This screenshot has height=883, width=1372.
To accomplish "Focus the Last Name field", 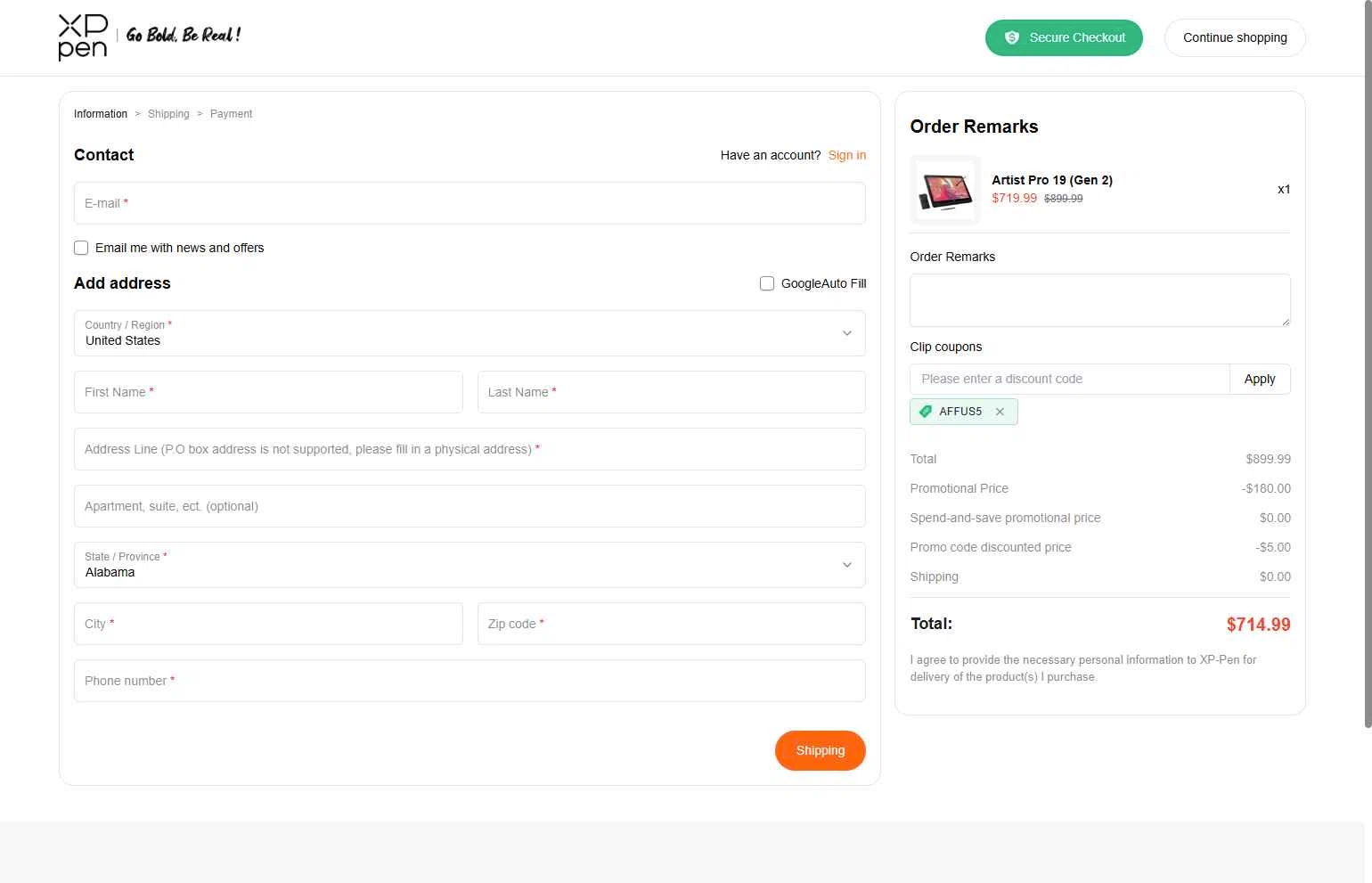I will [672, 392].
